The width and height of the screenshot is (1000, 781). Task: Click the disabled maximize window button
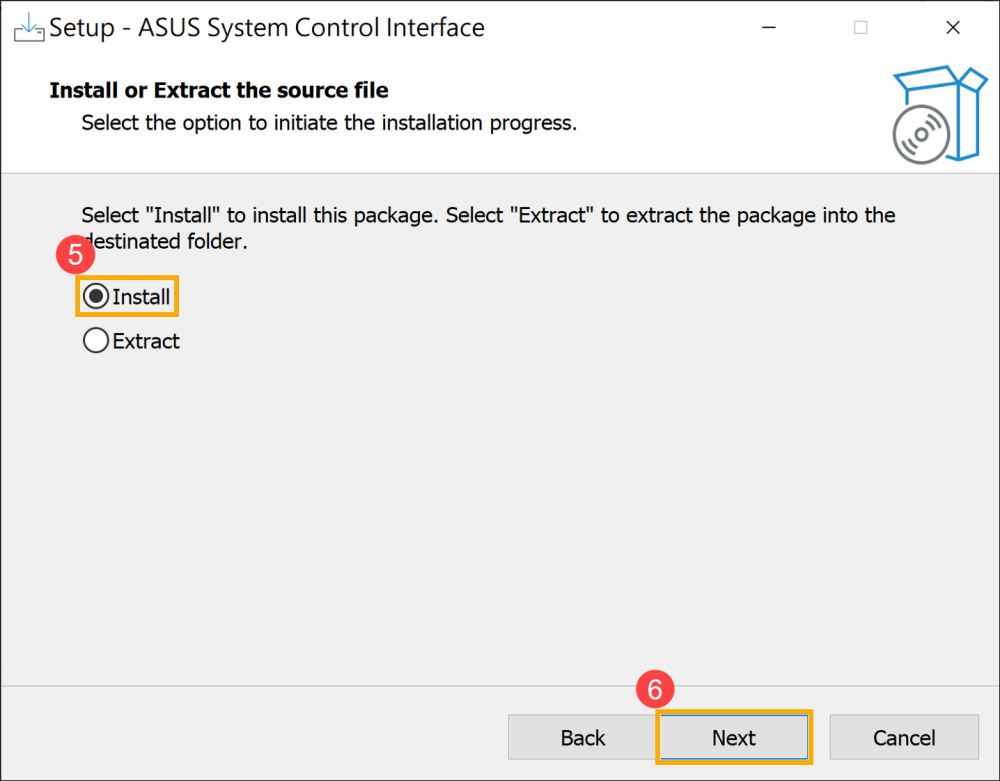861,28
